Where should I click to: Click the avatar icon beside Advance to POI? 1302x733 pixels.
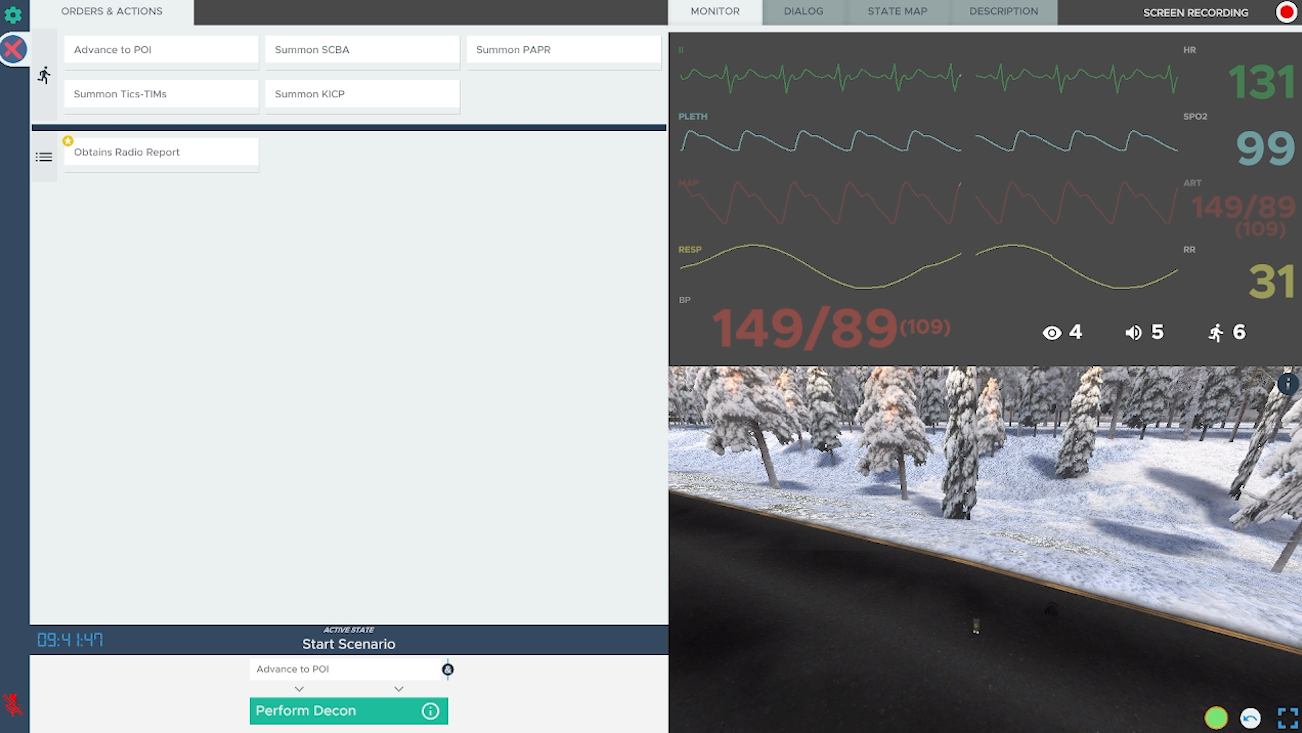[x=448, y=670]
